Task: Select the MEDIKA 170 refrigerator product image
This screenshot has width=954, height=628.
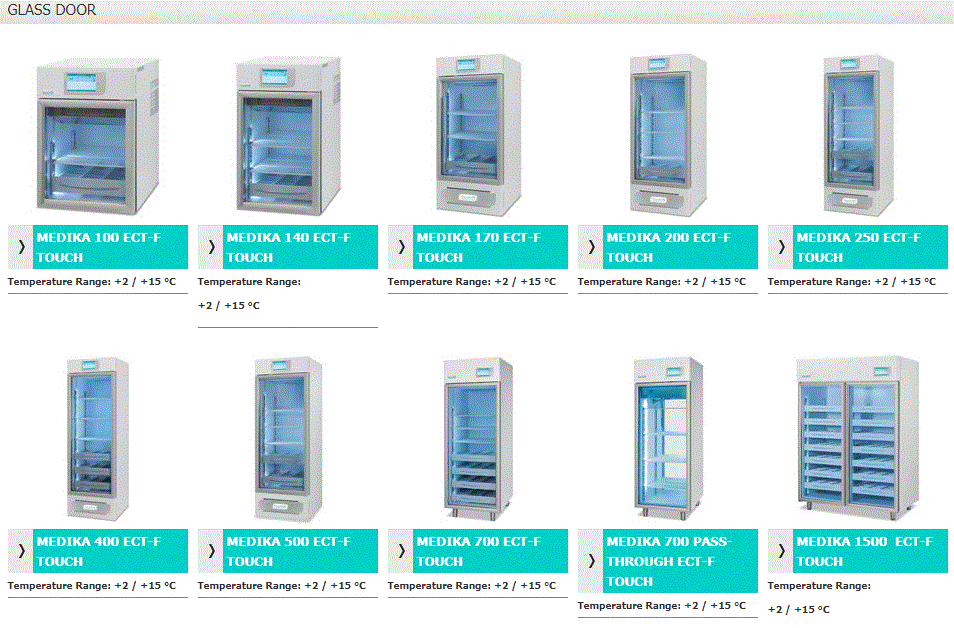Action: click(478, 135)
